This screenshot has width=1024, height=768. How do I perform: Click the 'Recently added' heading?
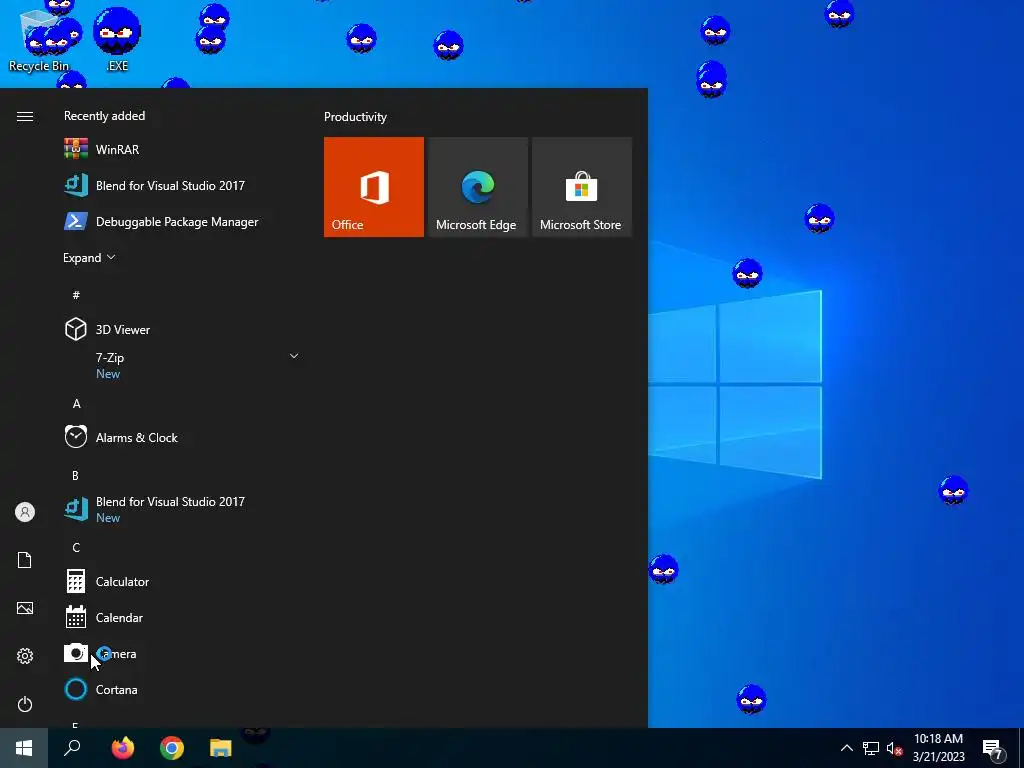[x=104, y=116]
